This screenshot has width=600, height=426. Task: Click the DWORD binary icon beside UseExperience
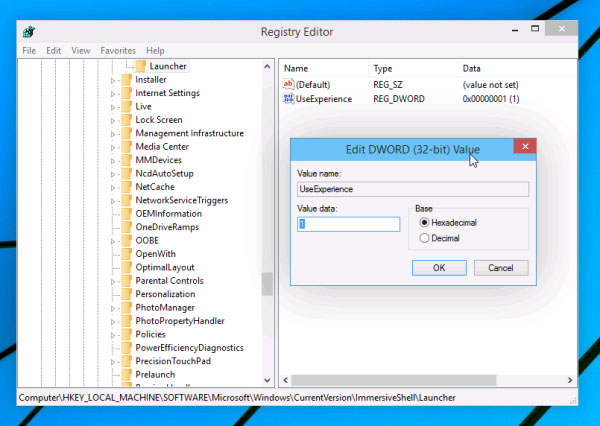tap(288, 98)
